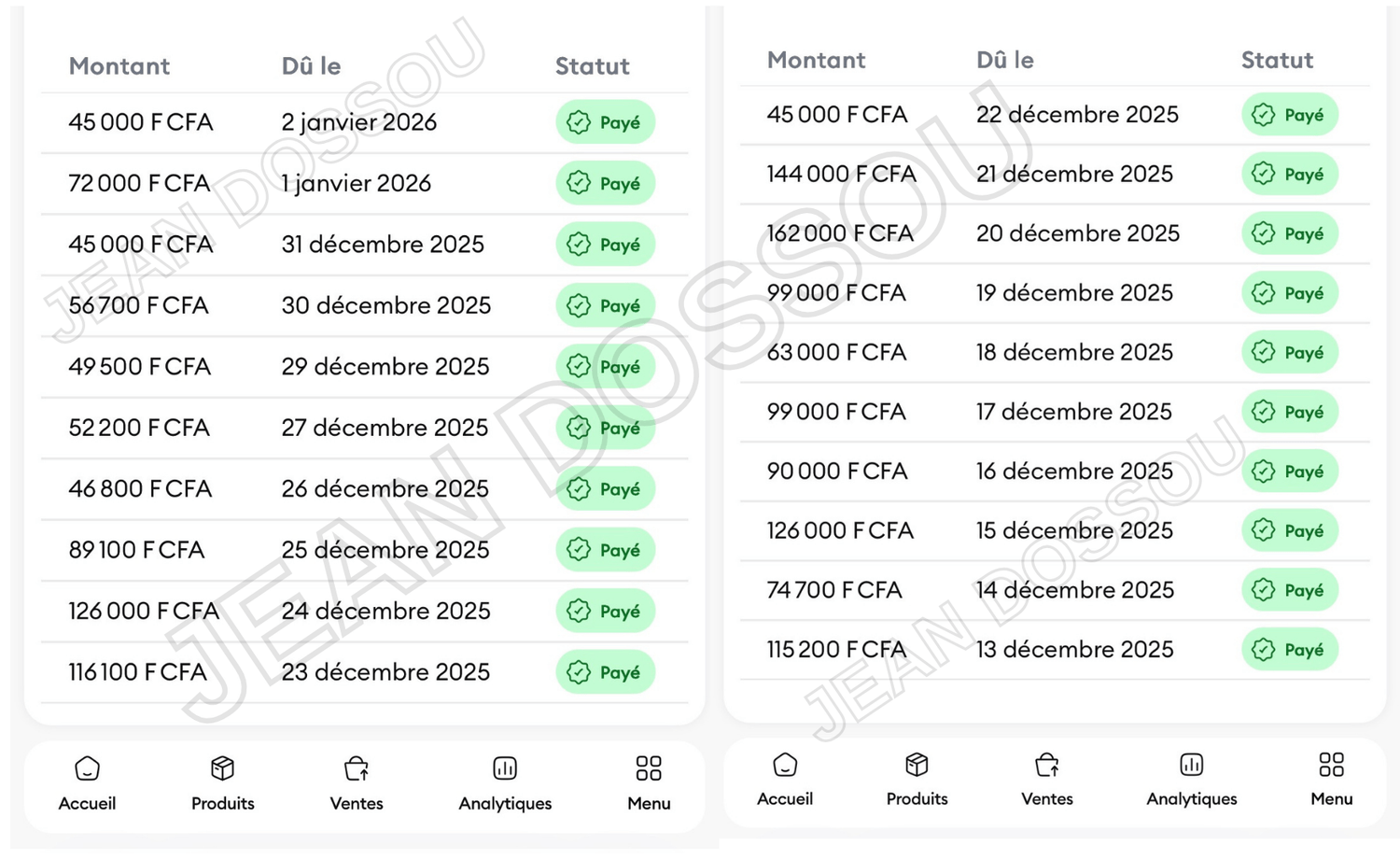Tap Ventes basket icon in left panel
1400x859 pixels.
click(x=357, y=768)
